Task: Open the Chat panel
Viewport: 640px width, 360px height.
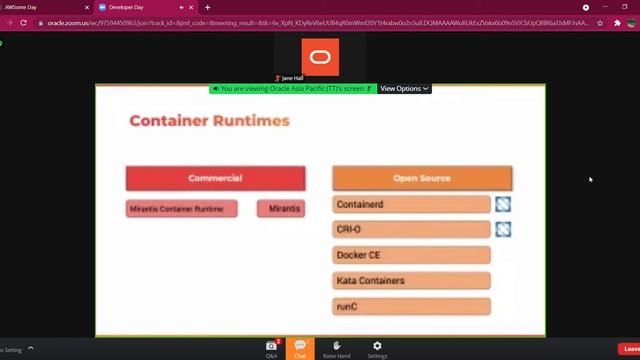Action: point(300,349)
